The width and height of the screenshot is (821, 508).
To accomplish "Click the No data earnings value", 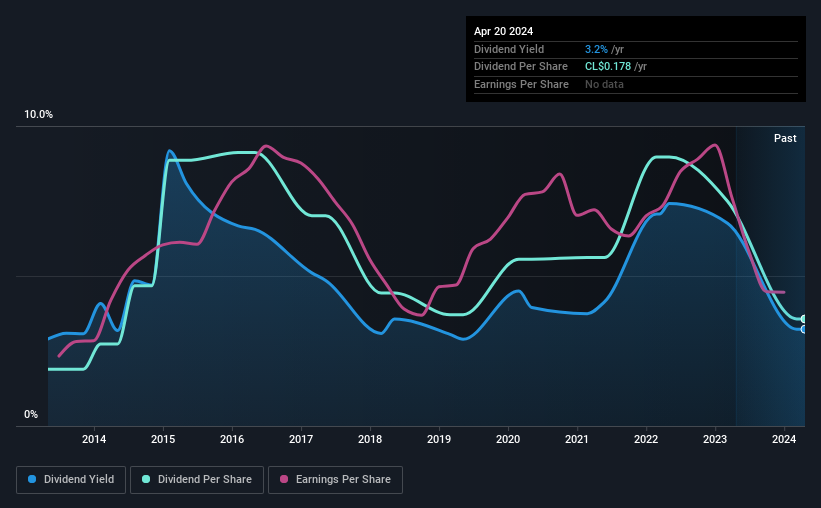I will [604, 84].
